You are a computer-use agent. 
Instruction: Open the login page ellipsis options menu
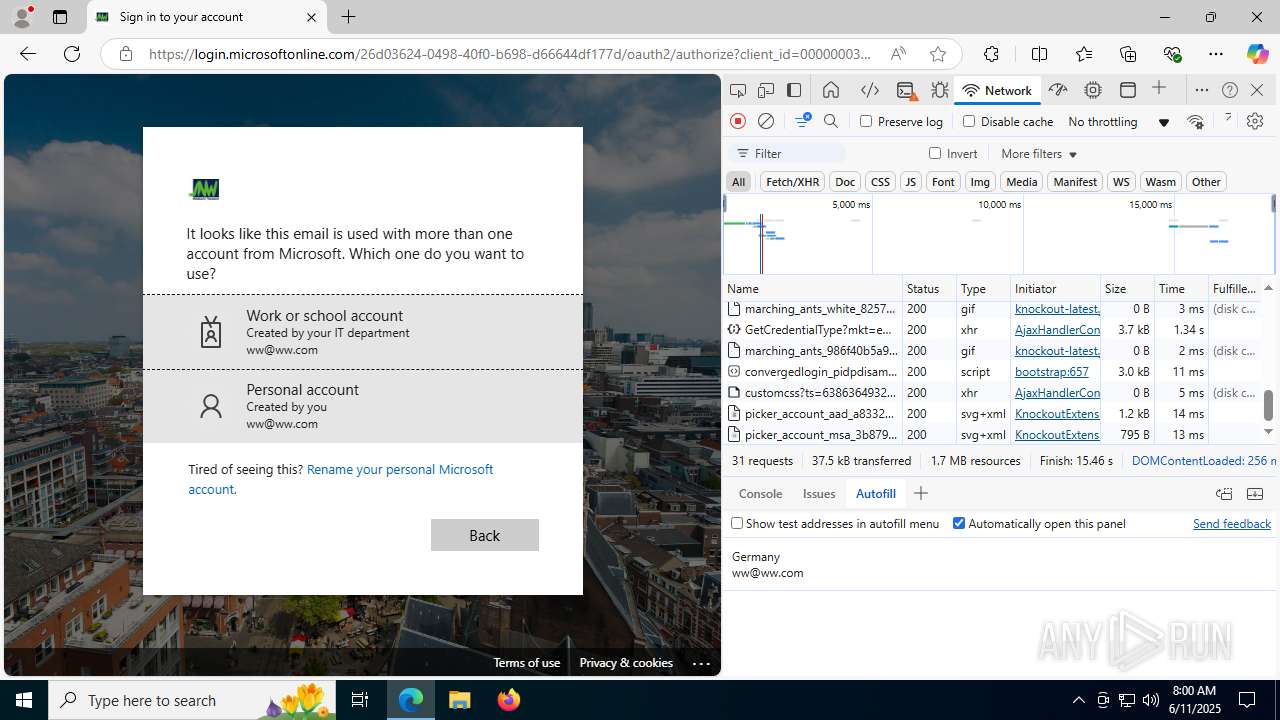point(701,663)
